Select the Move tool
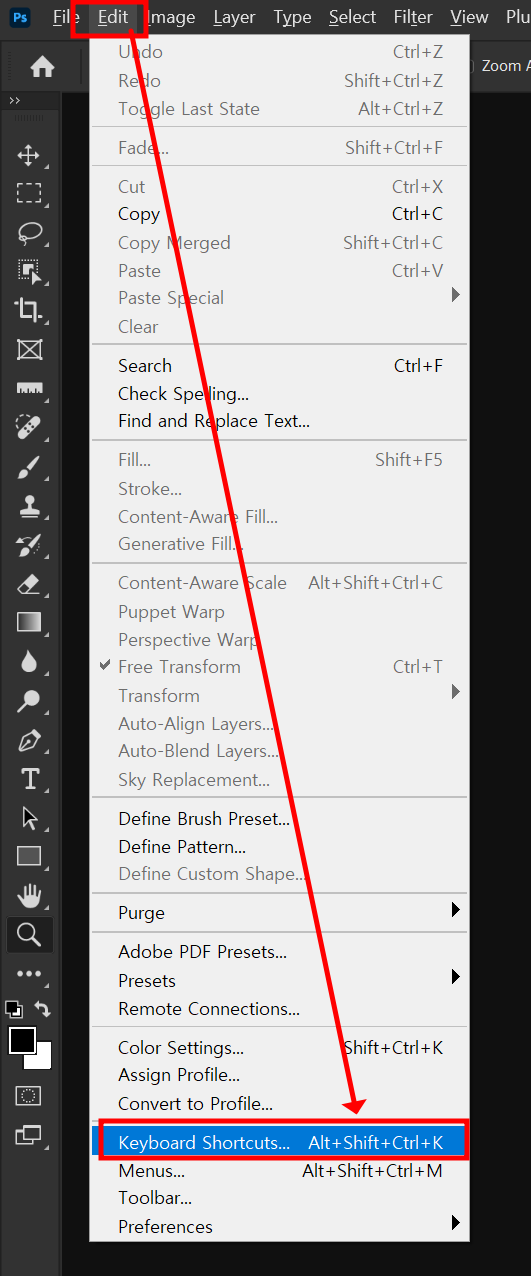Viewport: 531px width, 1276px height. pyautogui.click(x=29, y=155)
